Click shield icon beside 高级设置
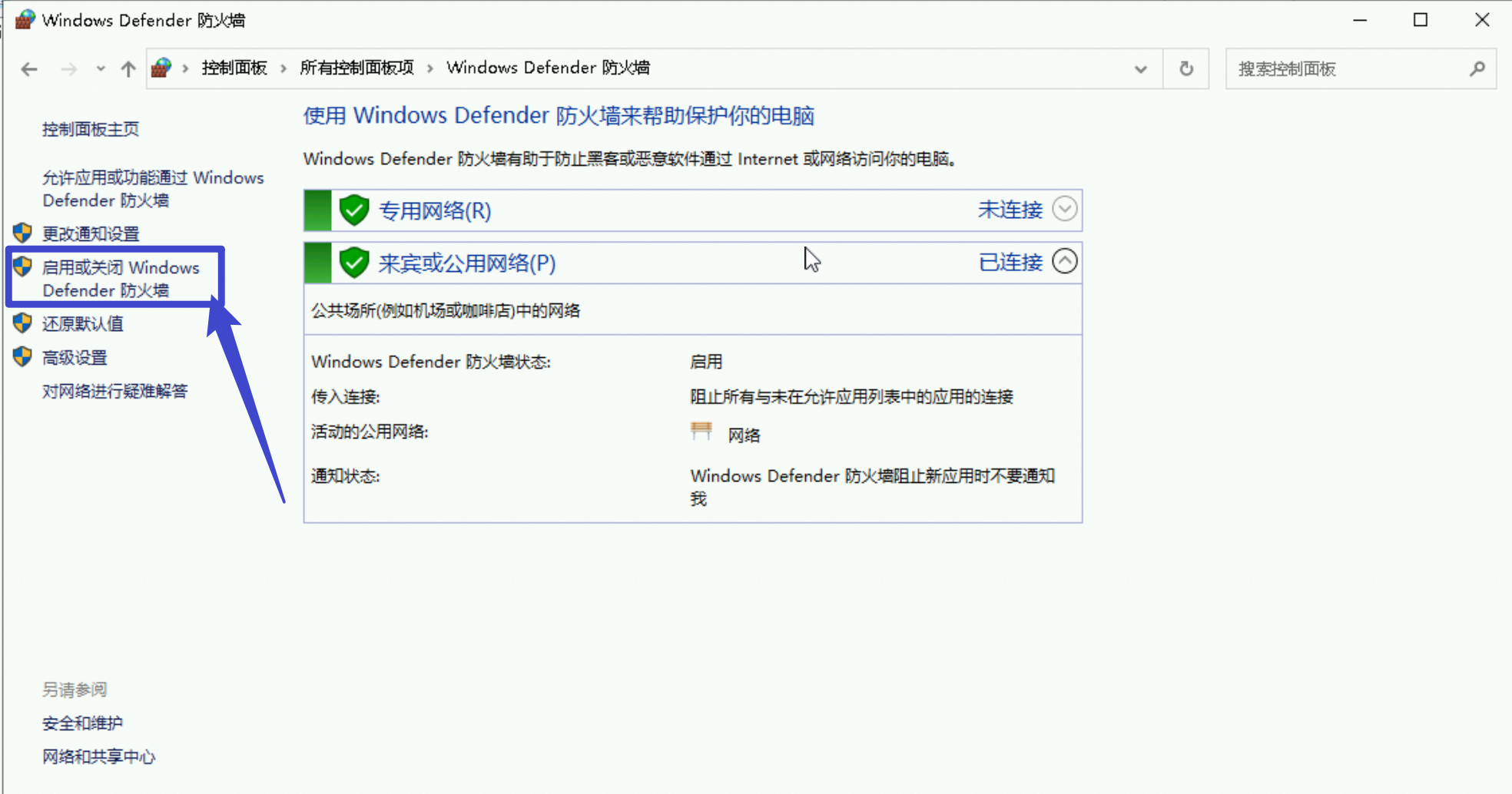Screen dimensions: 1512x794 [22, 356]
